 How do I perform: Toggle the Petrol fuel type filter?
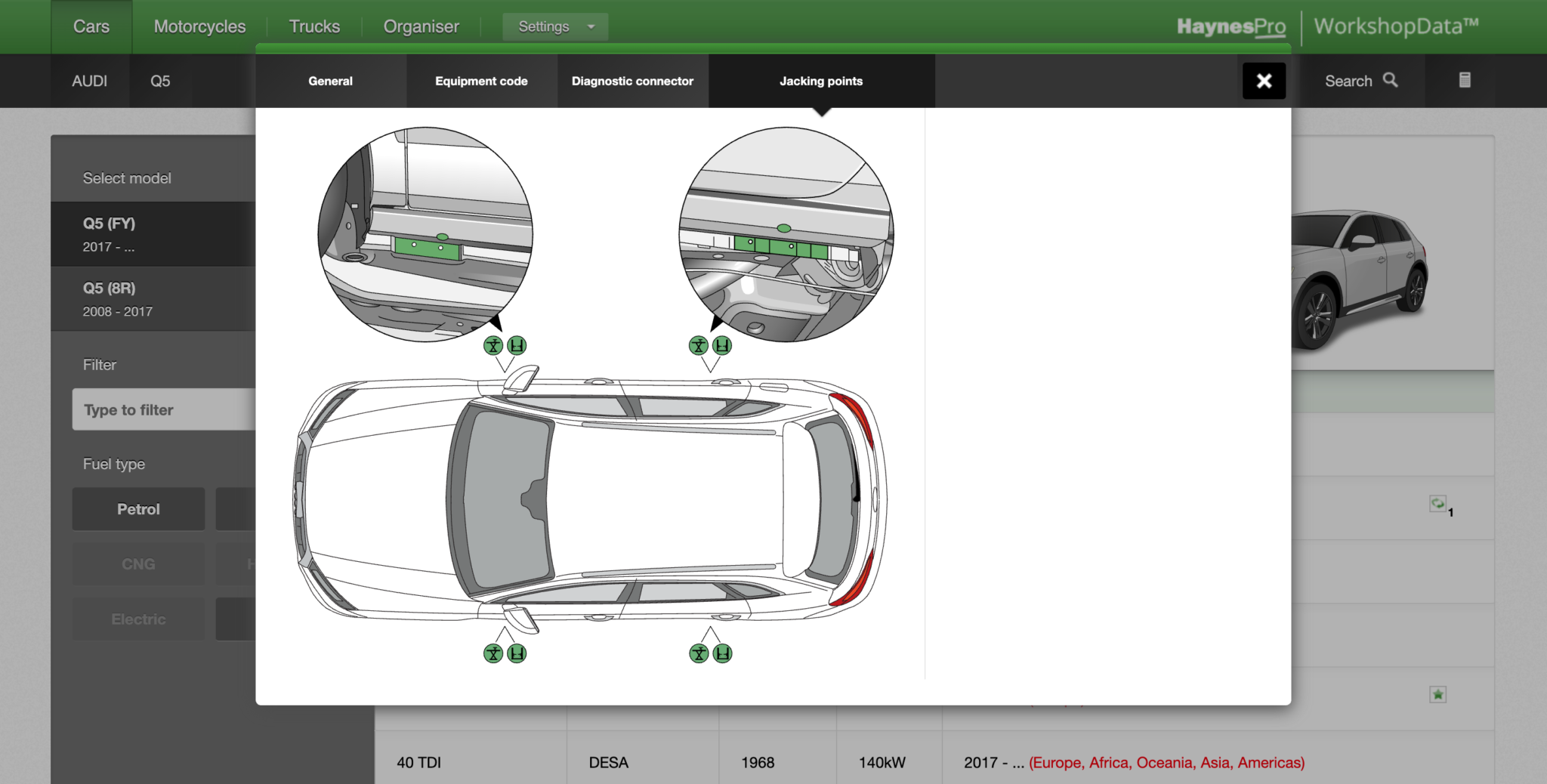point(138,509)
